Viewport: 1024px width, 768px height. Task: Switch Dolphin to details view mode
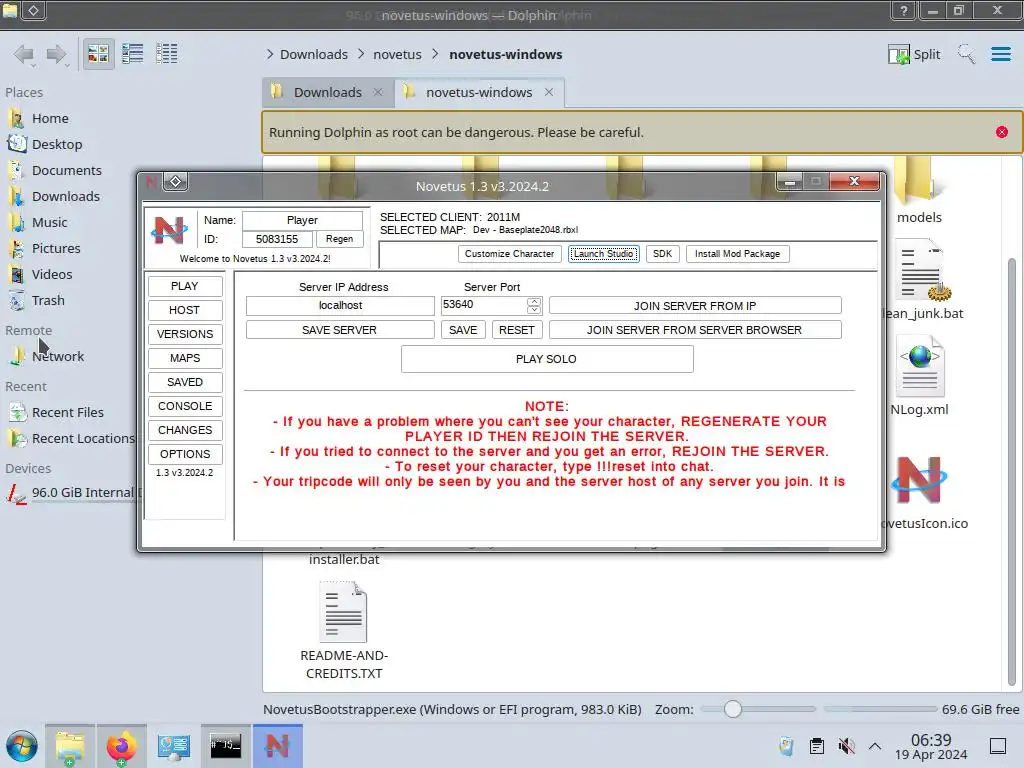tap(167, 54)
